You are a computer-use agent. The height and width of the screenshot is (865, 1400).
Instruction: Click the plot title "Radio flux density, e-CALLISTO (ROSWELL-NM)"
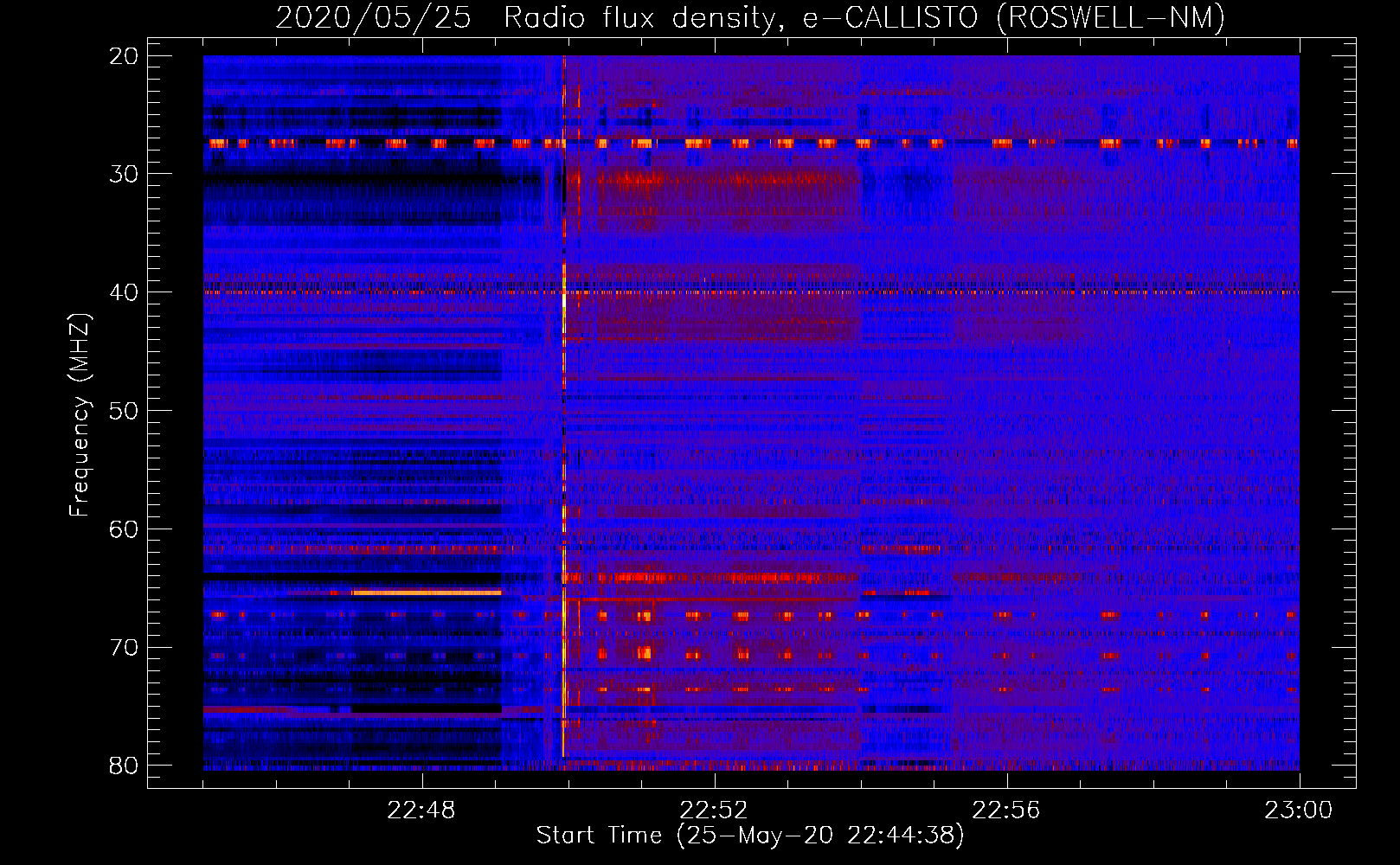click(864, 17)
